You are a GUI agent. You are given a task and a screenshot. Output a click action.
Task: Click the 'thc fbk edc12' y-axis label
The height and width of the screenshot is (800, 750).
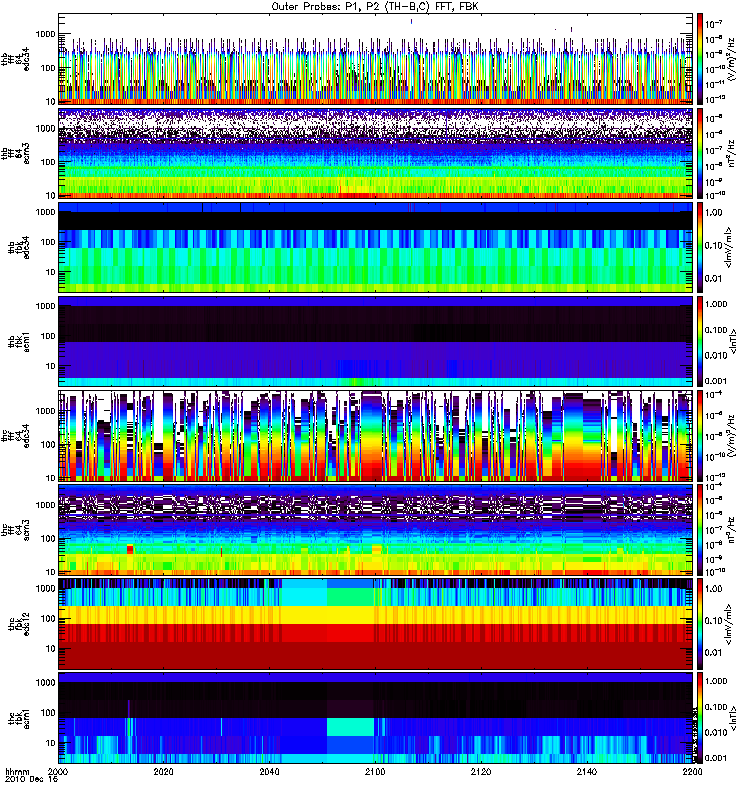pos(19,624)
